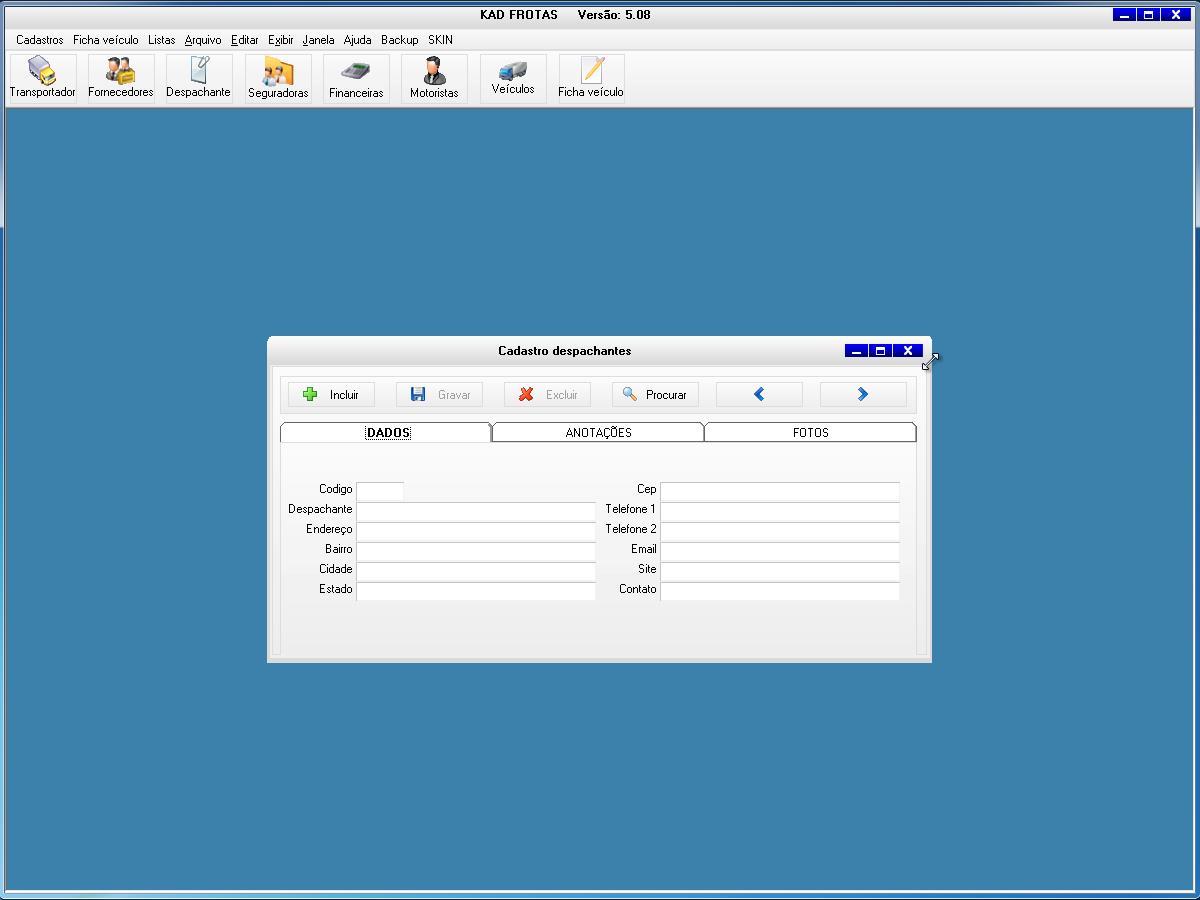The height and width of the screenshot is (900, 1200).
Task: Switch to the DADOS tab
Action: point(387,433)
